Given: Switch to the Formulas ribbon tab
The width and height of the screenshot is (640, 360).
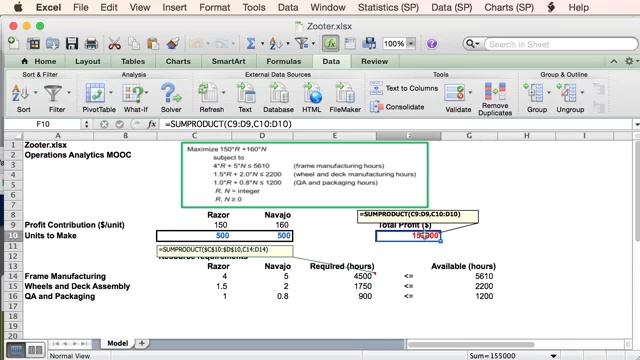Looking at the screenshot, I should 284,61.
